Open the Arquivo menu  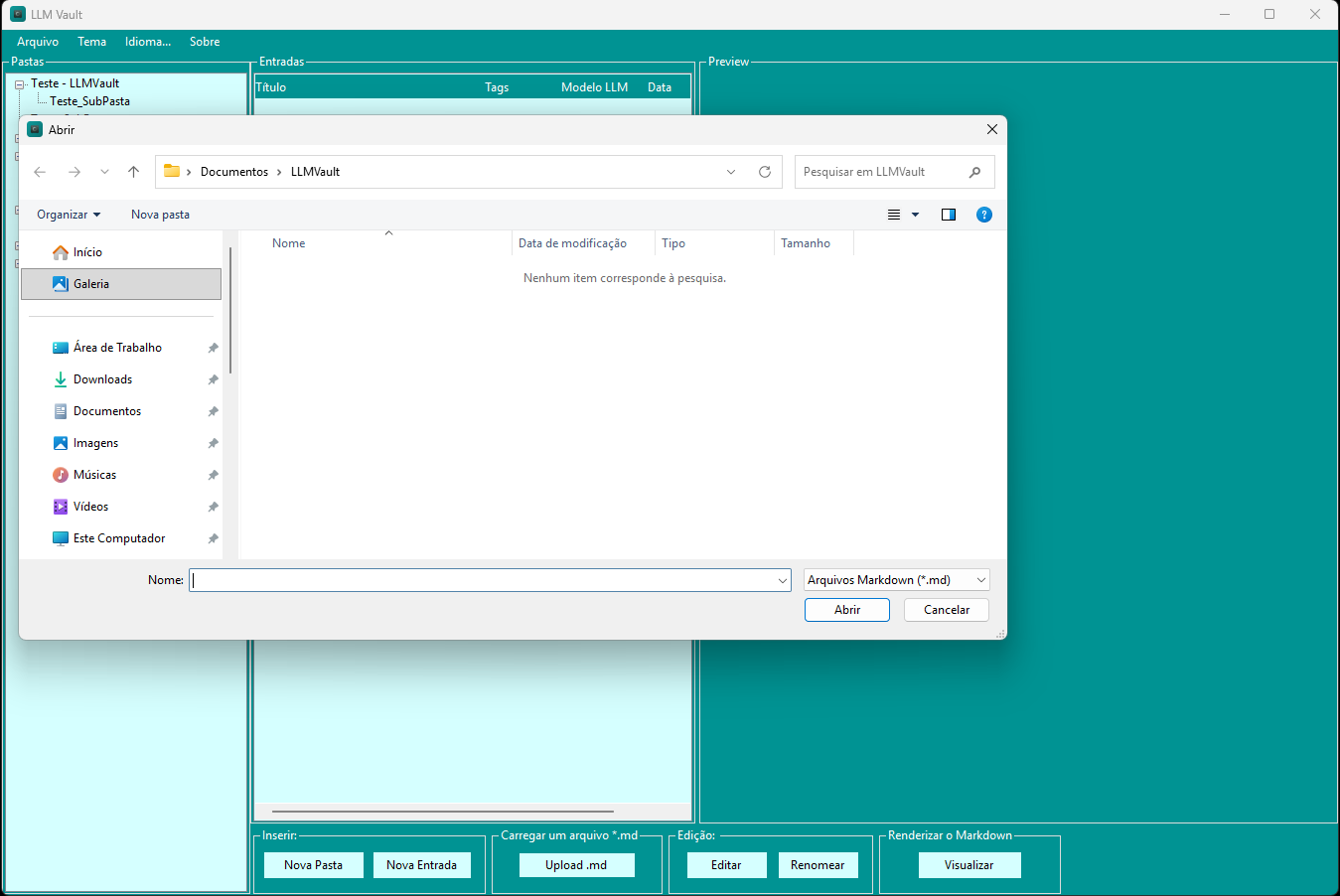[38, 42]
